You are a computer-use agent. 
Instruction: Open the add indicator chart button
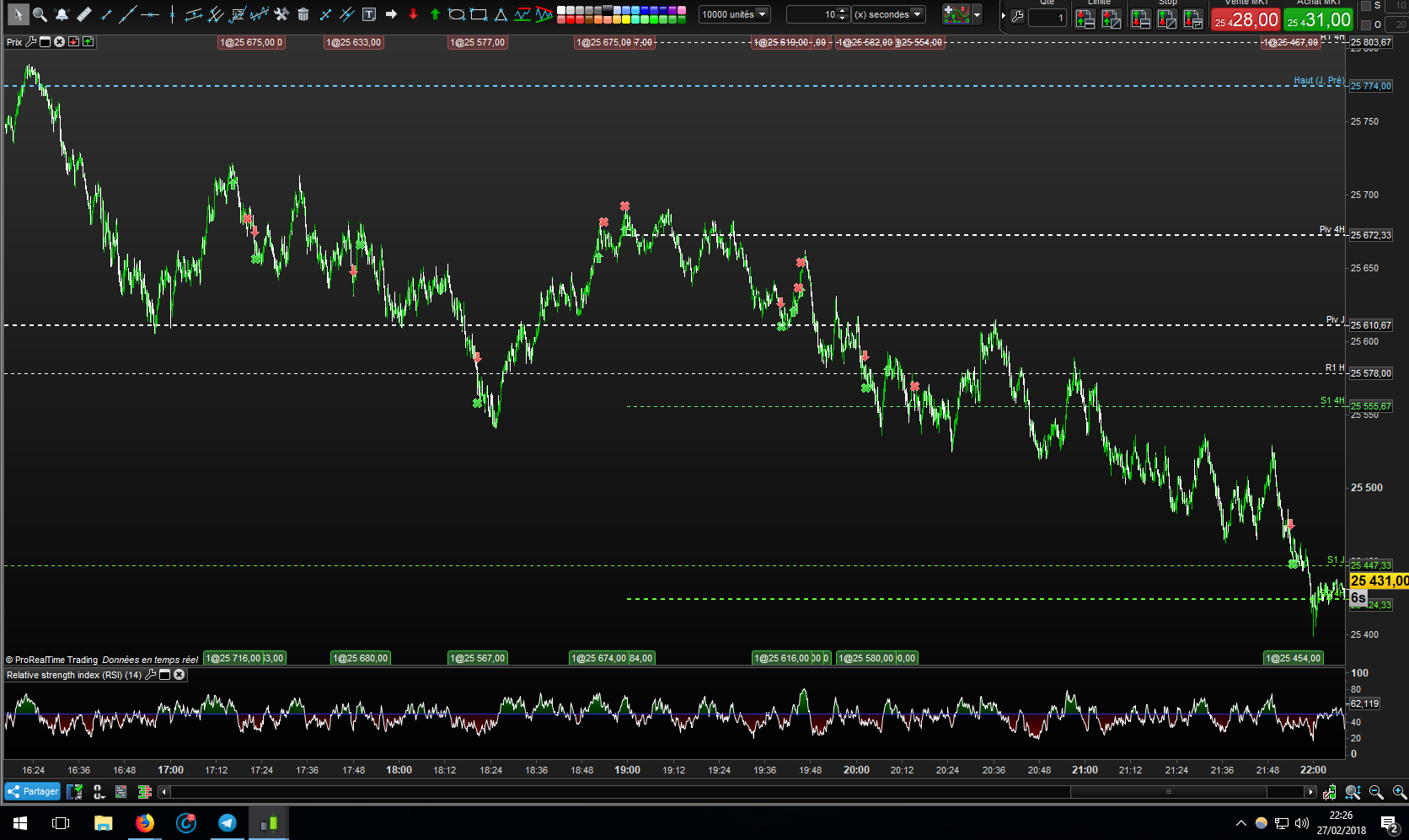tap(956, 14)
